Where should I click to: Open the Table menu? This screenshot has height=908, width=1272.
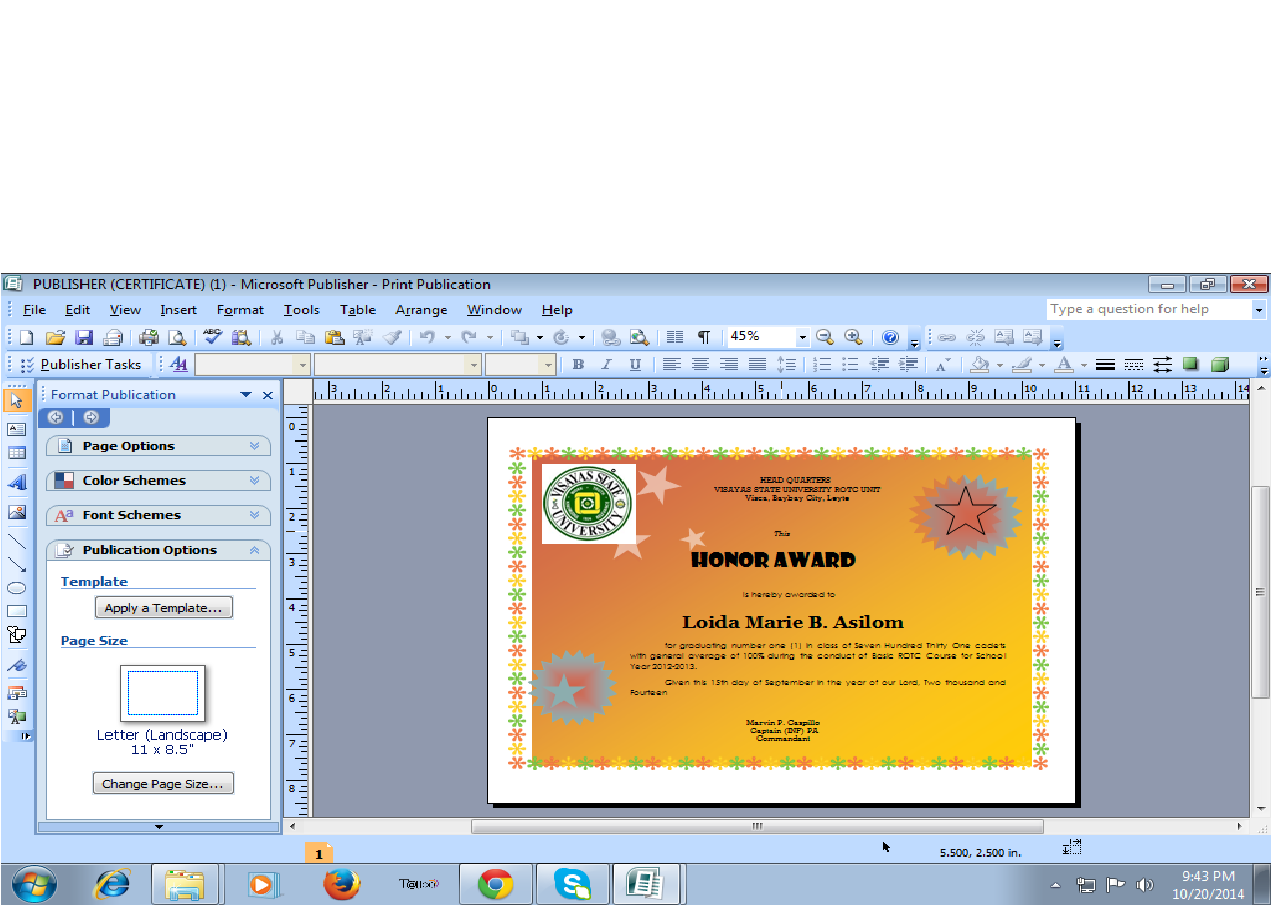pos(357,309)
